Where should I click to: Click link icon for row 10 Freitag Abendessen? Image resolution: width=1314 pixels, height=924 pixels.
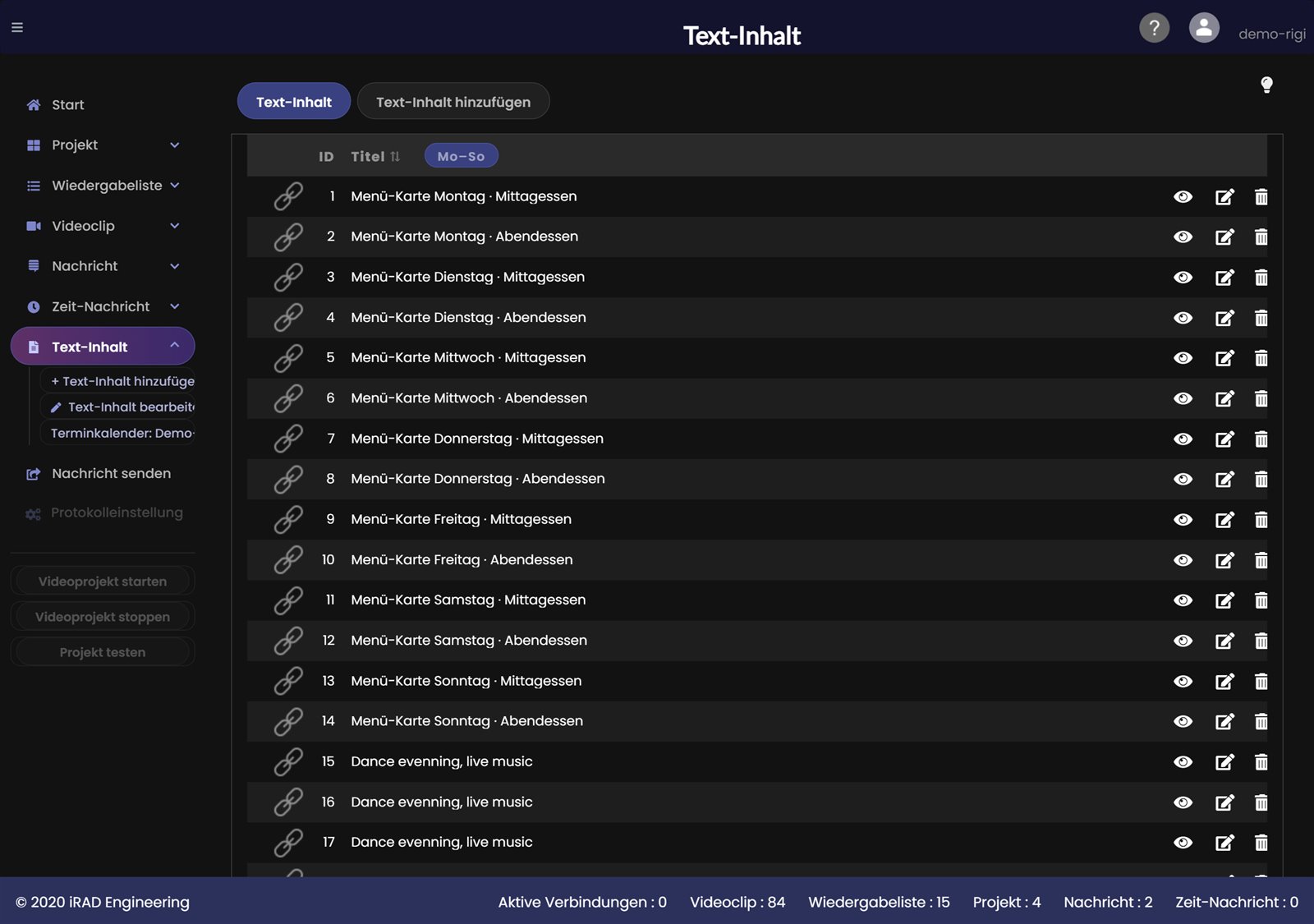pyautogui.click(x=288, y=559)
